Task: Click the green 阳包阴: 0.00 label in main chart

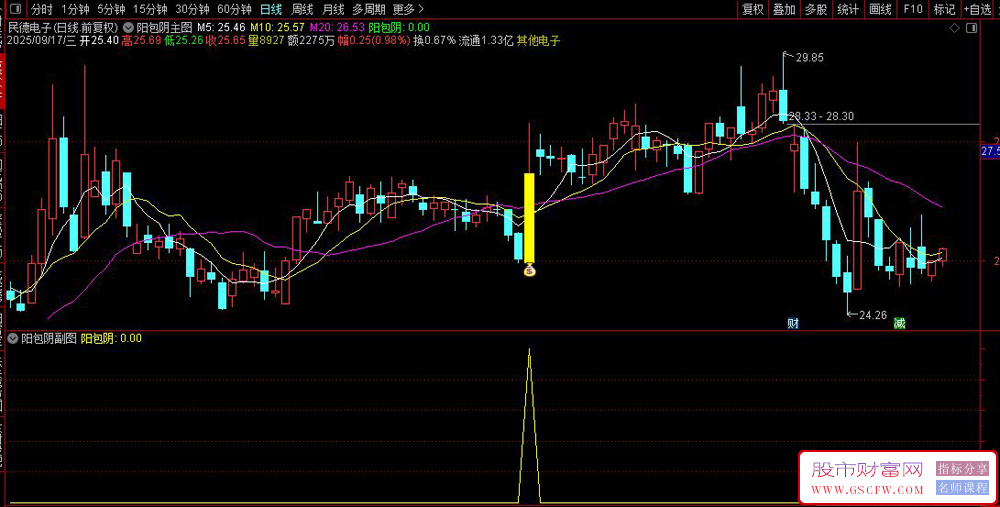Action: coord(399,28)
